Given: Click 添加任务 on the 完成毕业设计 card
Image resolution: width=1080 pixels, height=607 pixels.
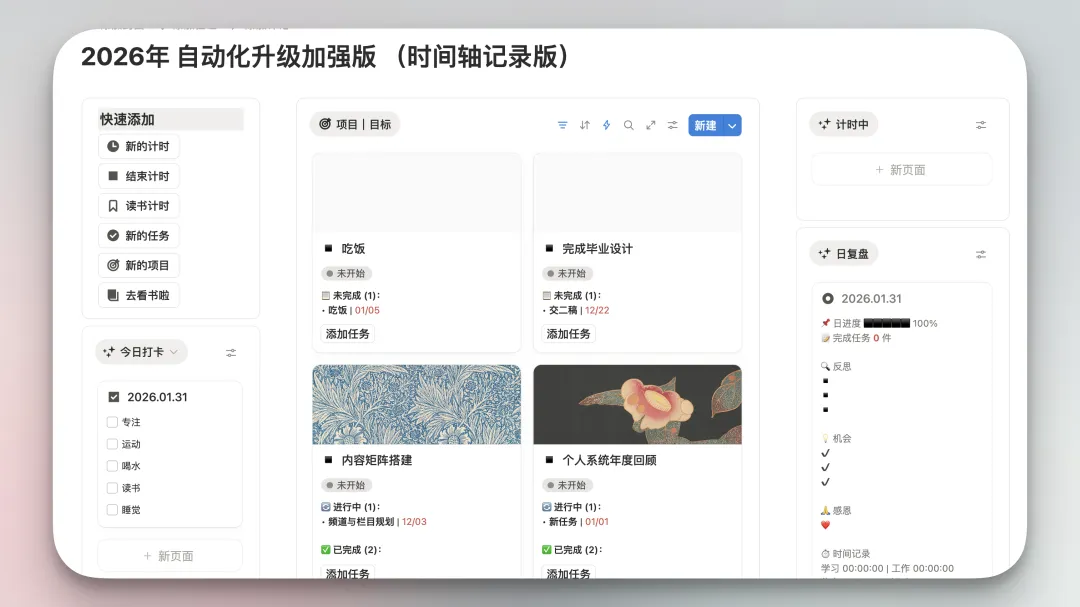Looking at the screenshot, I should click(568, 333).
